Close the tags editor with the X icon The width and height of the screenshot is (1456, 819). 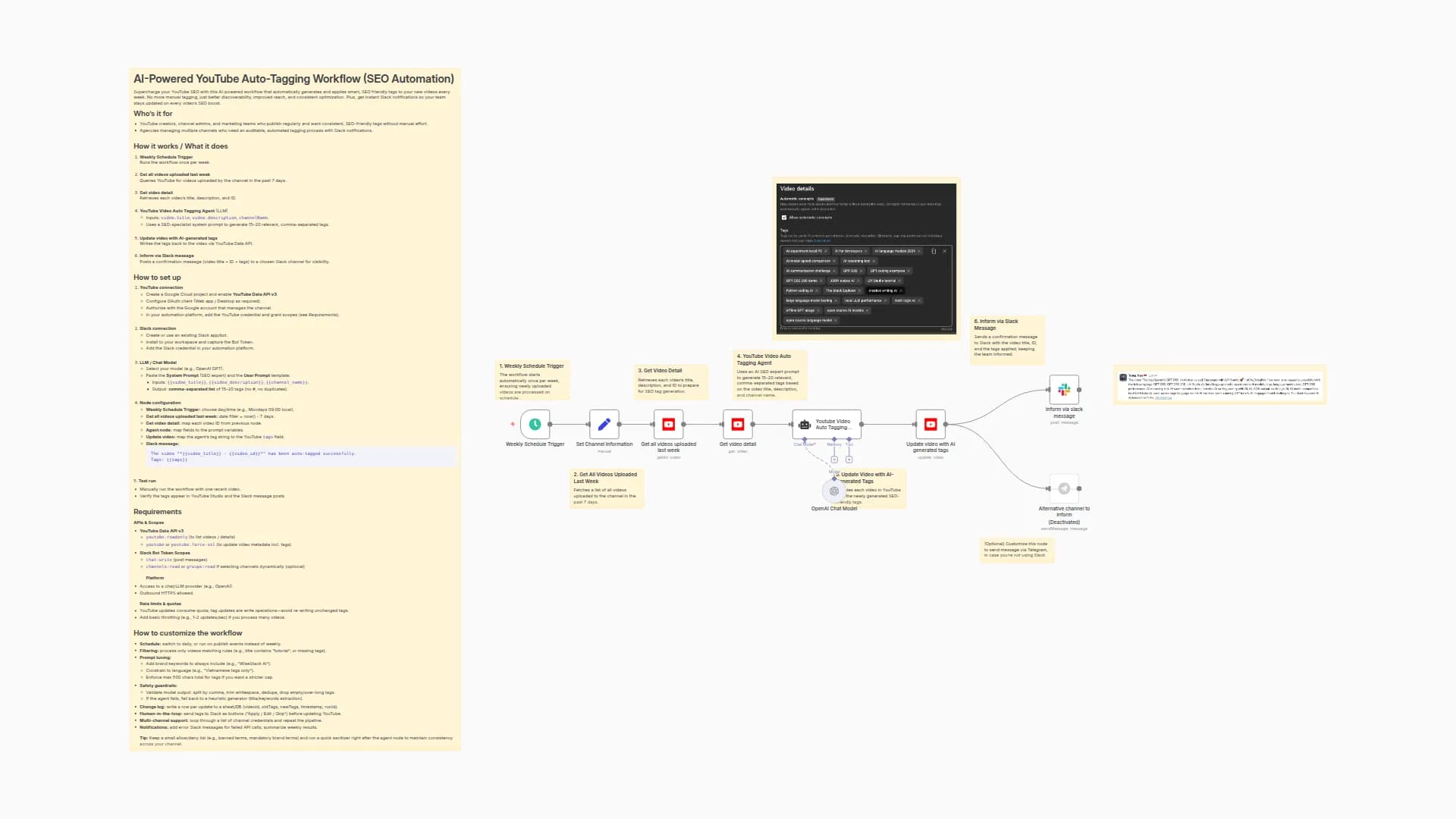945,251
